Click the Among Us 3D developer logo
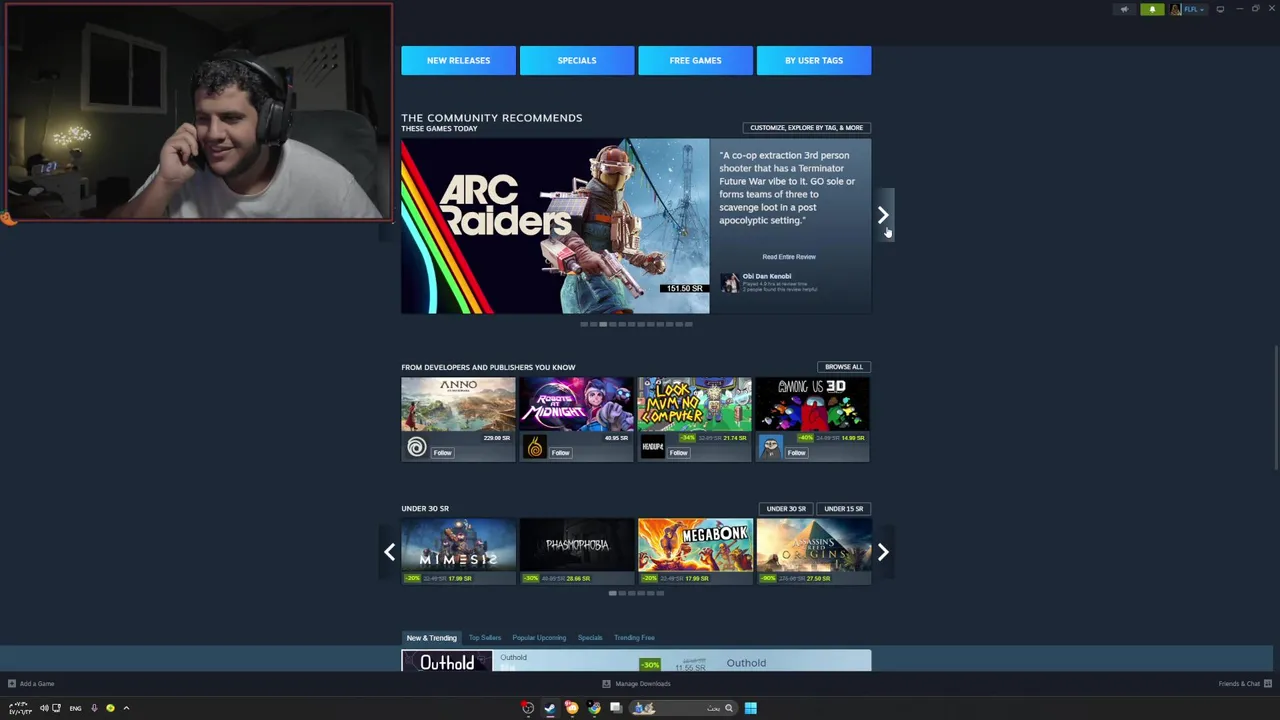This screenshot has height=720, width=1280. click(x=770, y=448)
